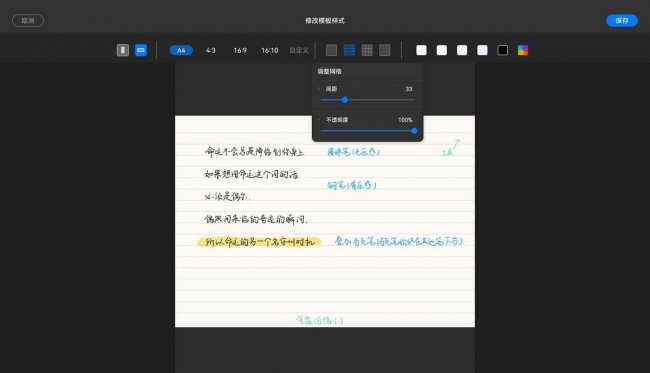650x373 pixels.
Task: Click the blue 保存 save button
Action: (x=622, y=20)
